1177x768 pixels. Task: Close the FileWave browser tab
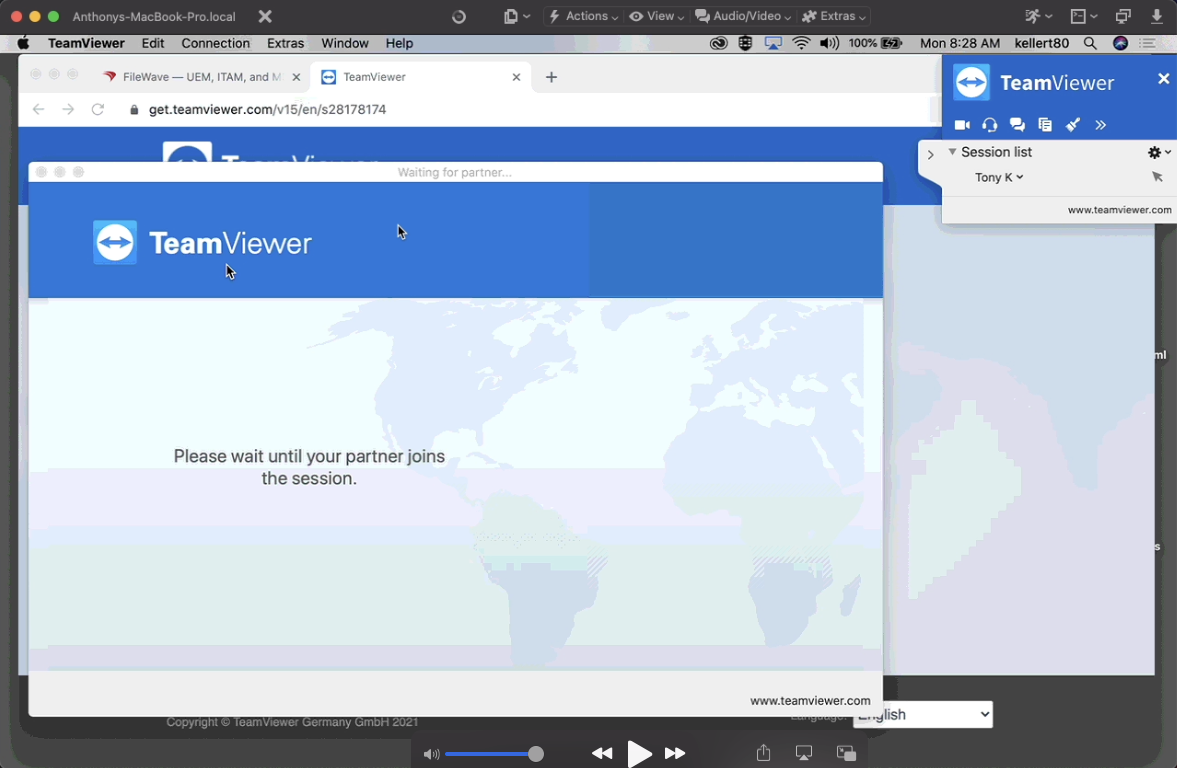pyautogui.click(x=296, y=77)
